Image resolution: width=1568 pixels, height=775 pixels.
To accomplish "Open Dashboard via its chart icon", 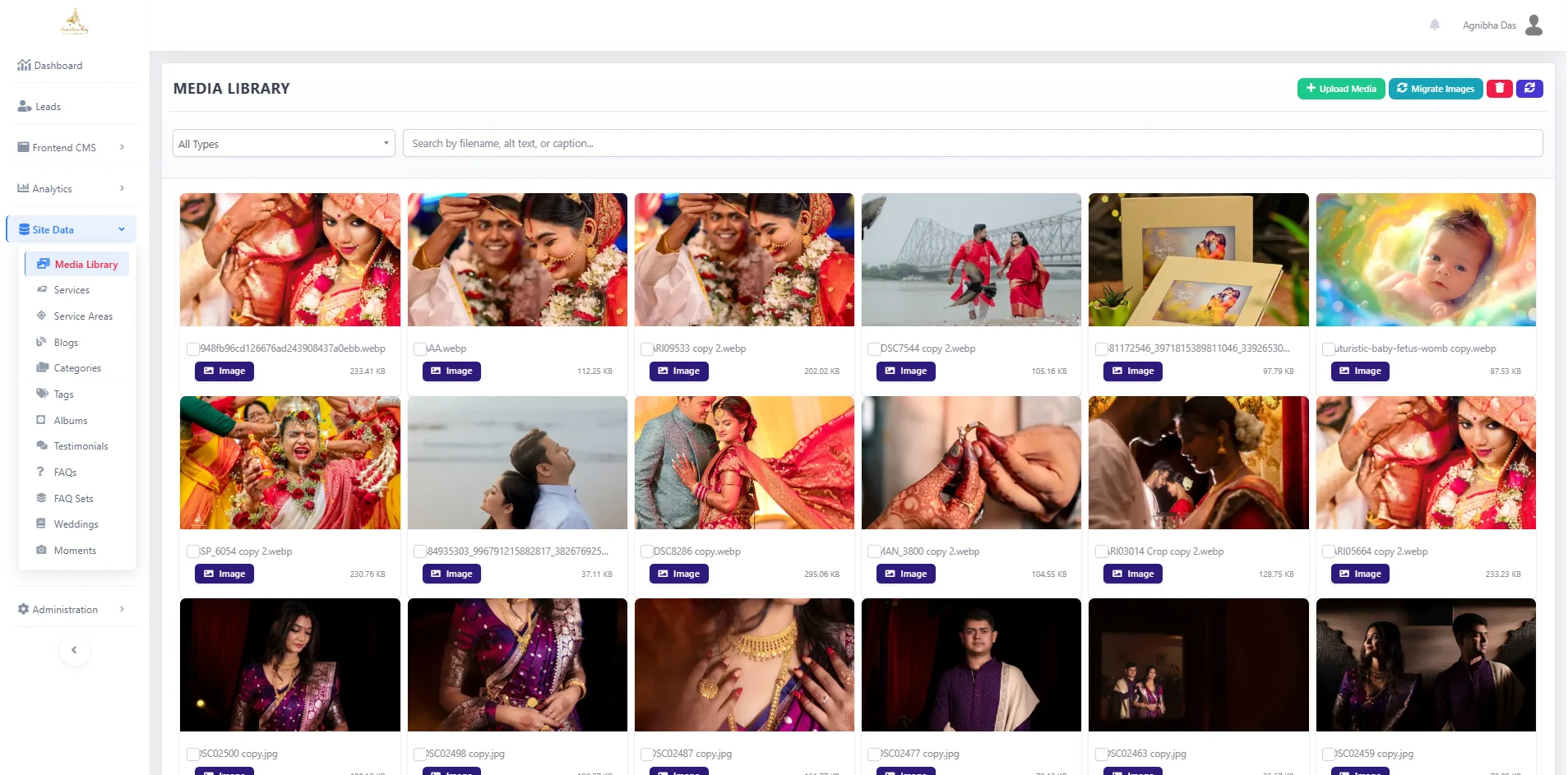I will 24,66.
